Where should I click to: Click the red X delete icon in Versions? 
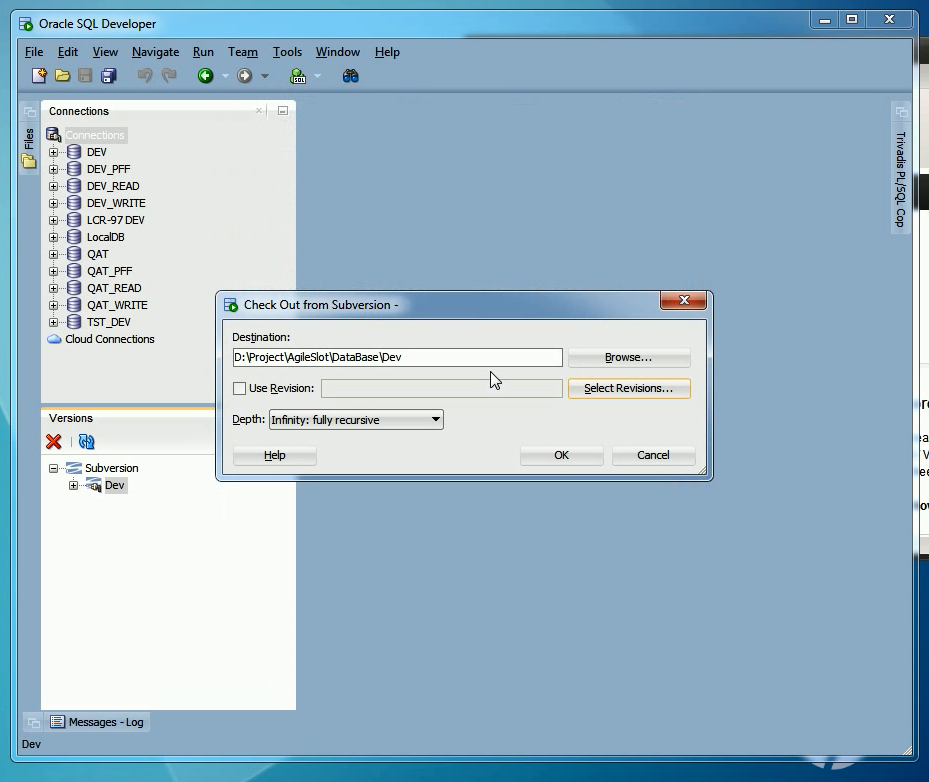54,441
